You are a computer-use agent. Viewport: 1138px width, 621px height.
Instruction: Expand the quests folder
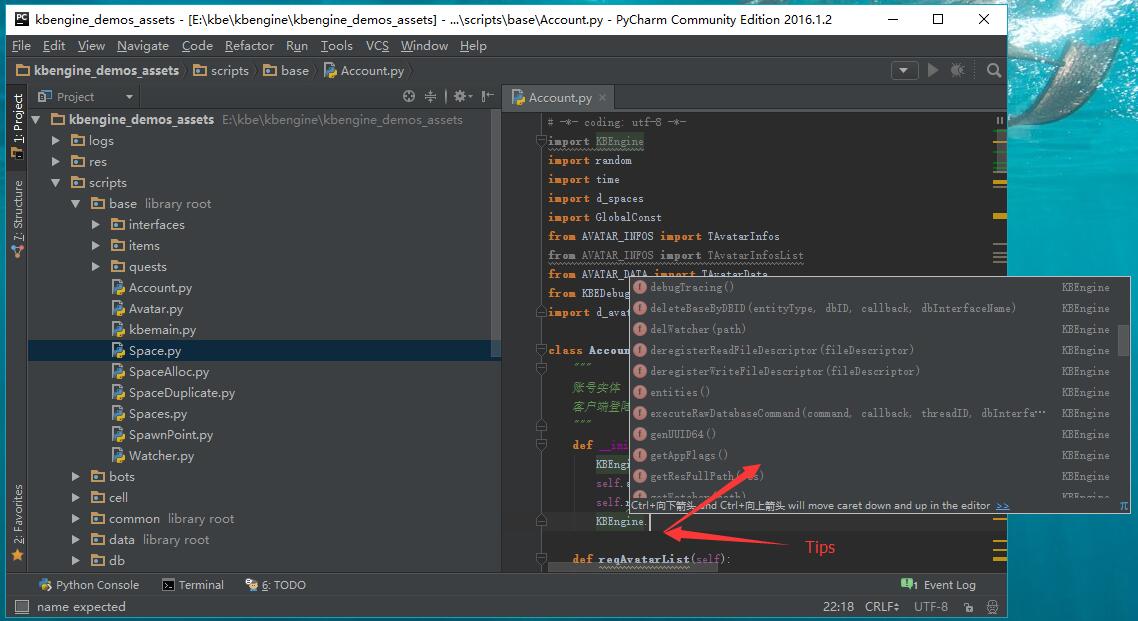click(96, 267)
